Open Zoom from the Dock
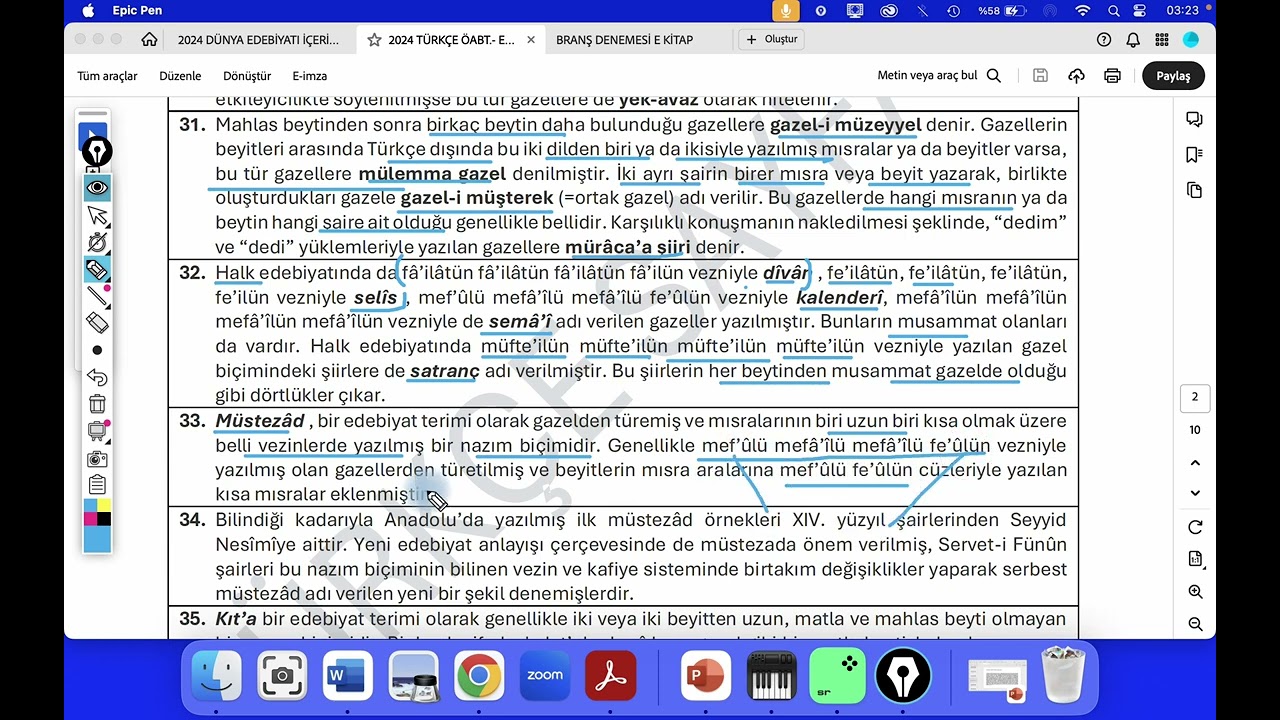 pos(545,676)
